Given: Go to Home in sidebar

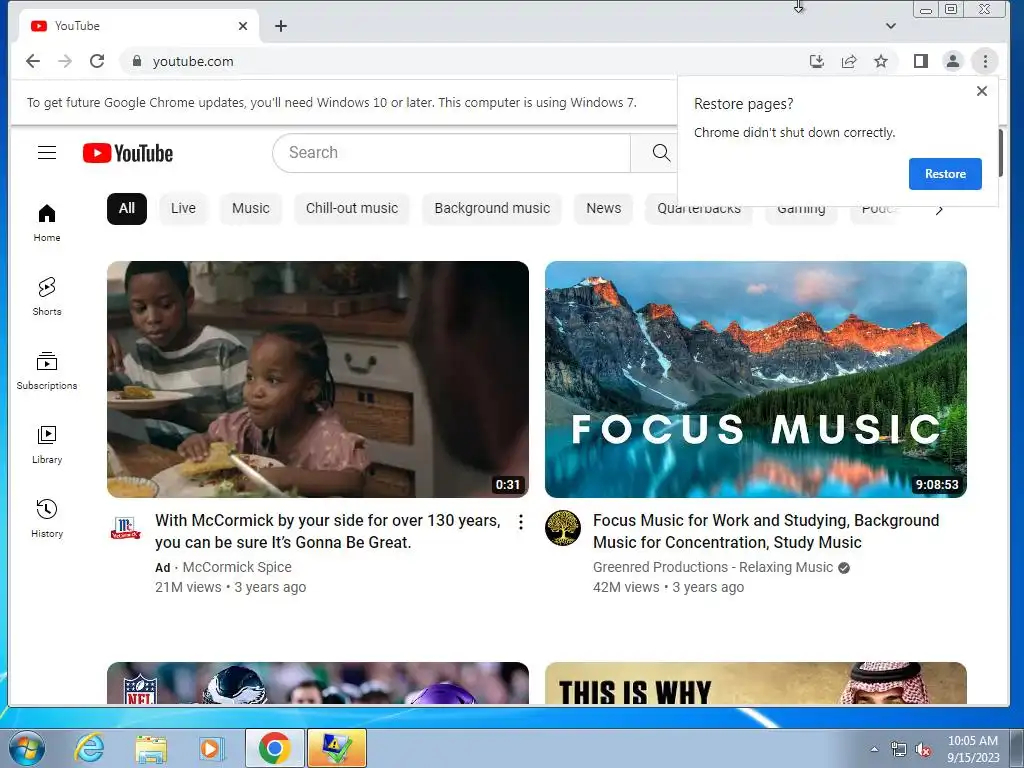Looking at the screenshot, I should pos(47,222).
